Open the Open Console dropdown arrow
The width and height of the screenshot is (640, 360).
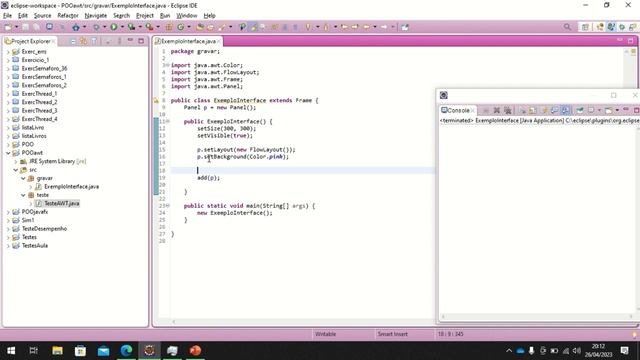[617, 110]
